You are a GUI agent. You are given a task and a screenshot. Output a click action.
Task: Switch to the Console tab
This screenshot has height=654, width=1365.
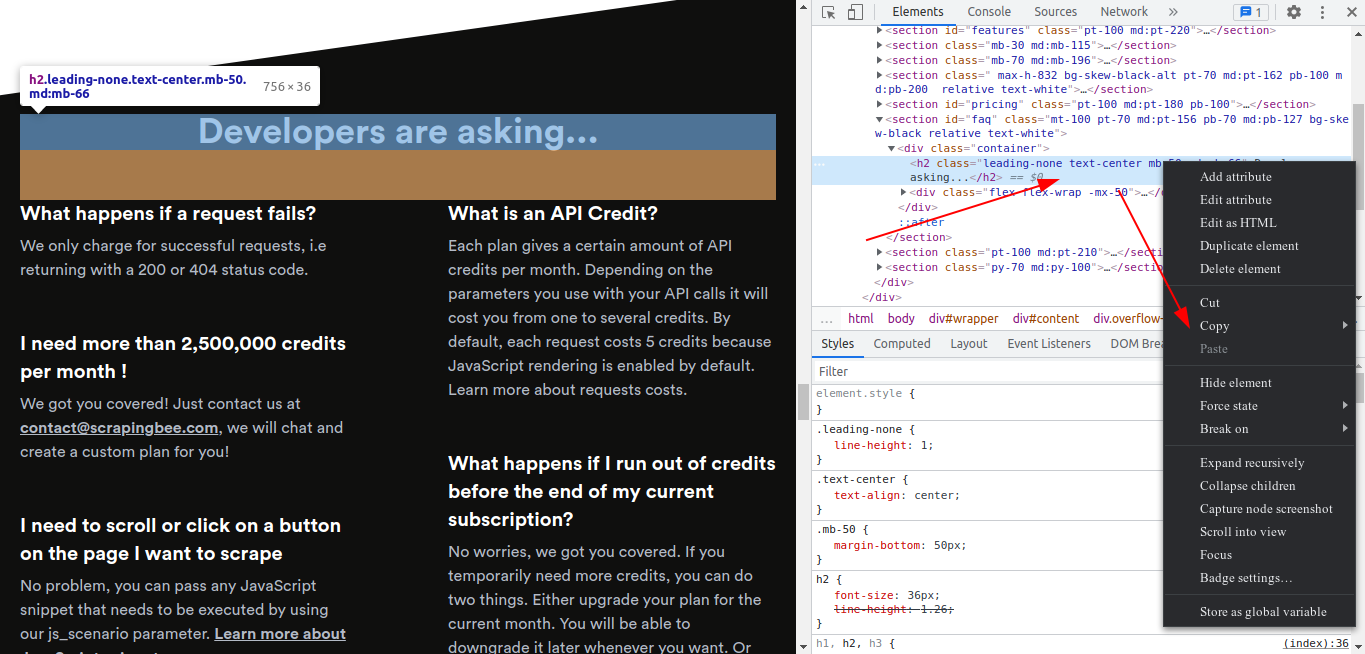click(x=989, y=12)
